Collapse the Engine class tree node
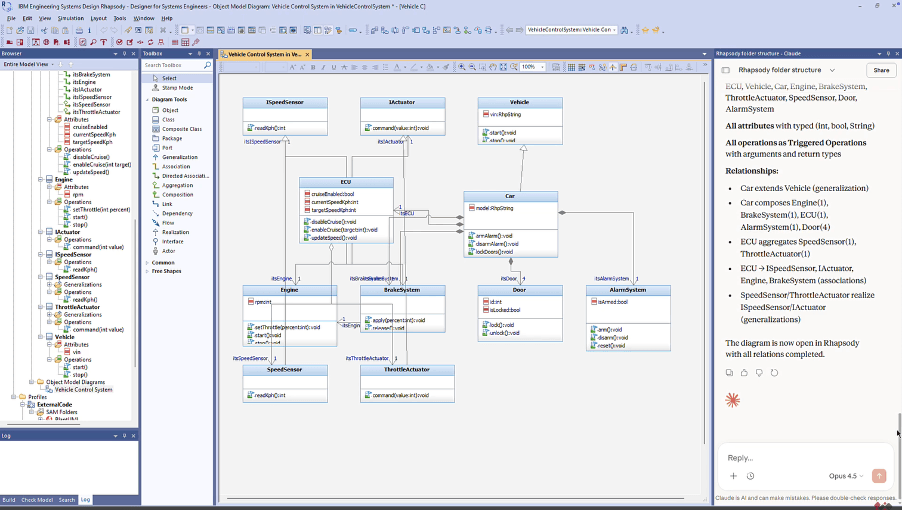This screenshot has height=510, width=902. click(41, 179)
